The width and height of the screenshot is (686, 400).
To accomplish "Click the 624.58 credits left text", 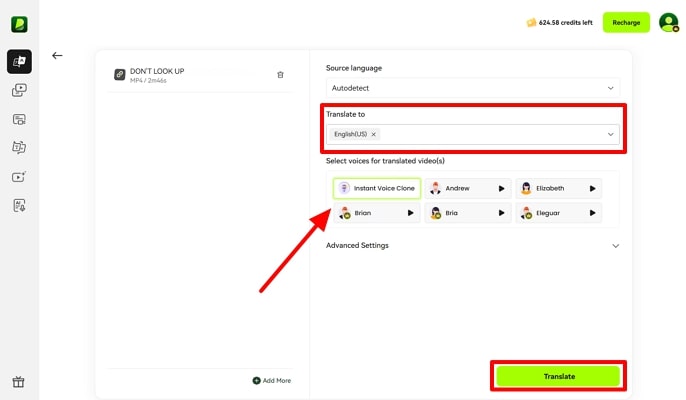I will click(x=565, y=22).
